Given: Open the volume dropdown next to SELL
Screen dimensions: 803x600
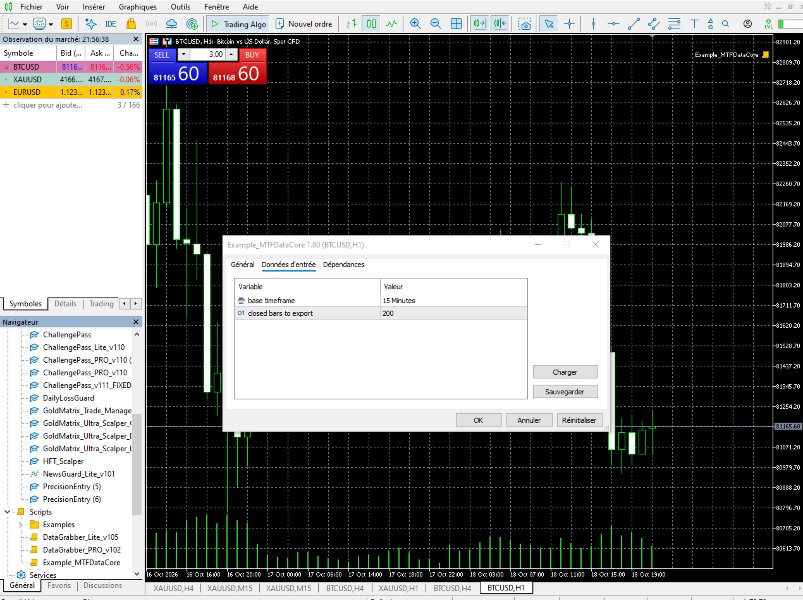Looking at the screenshot, I should pyautogui.click(x=183, y=54).
